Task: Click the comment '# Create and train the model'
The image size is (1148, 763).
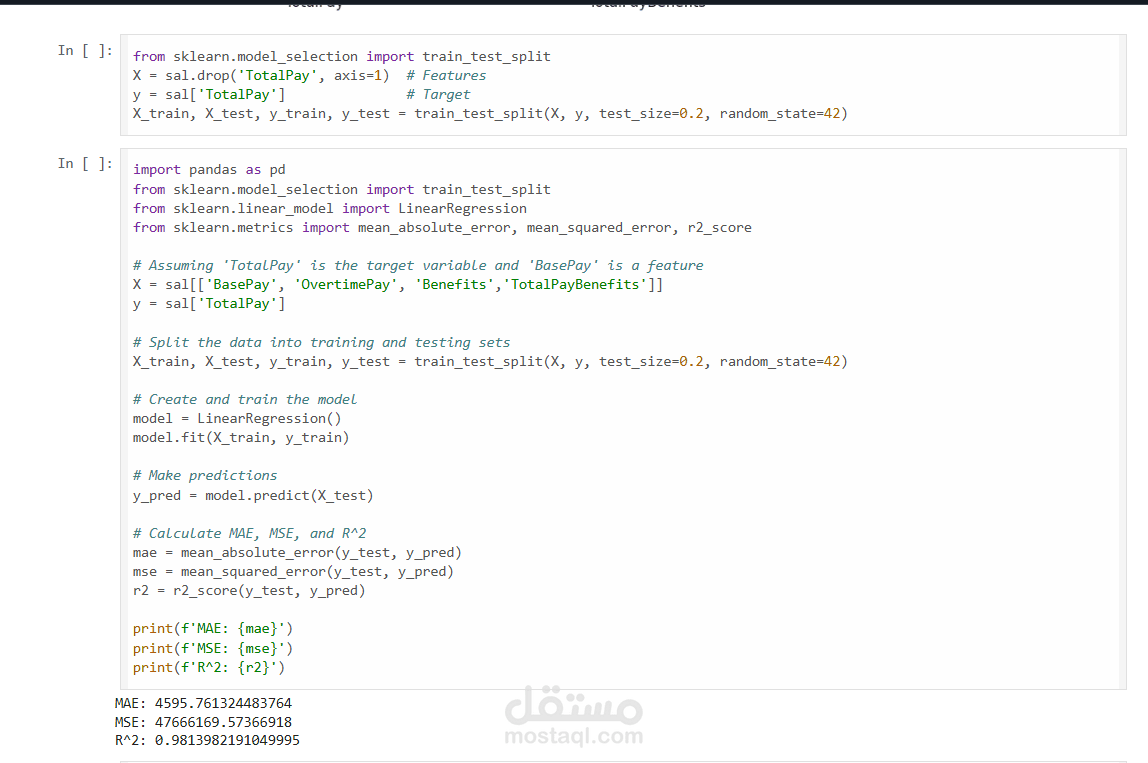Action: pyautogui.click(x=245, y=400)
